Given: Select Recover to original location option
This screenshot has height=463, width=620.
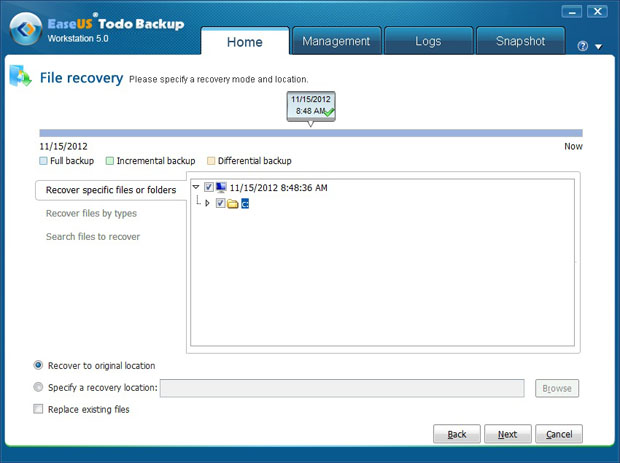Looking at the screenshot, I should 39,366.
